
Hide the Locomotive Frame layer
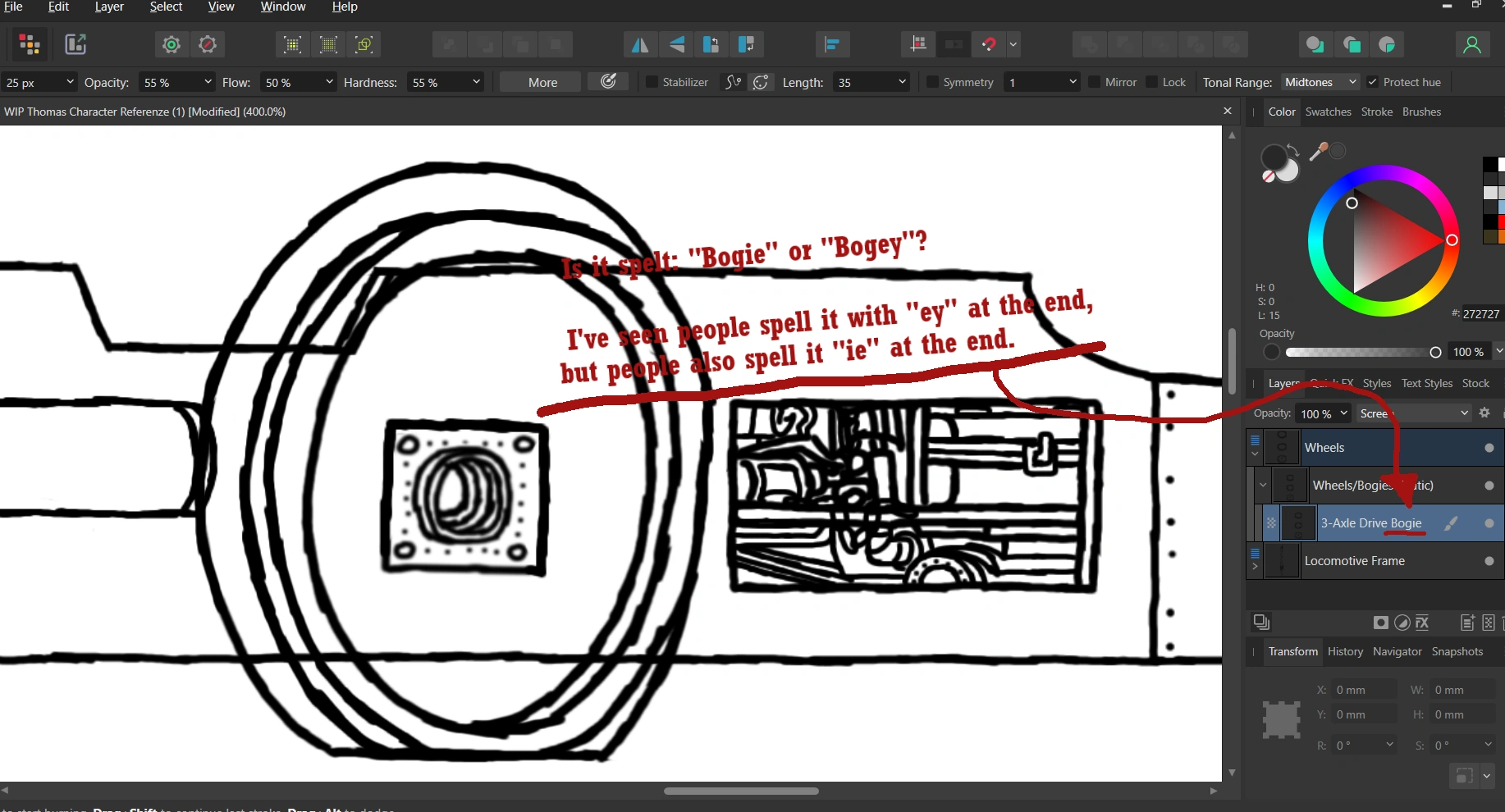point(1489,561)
